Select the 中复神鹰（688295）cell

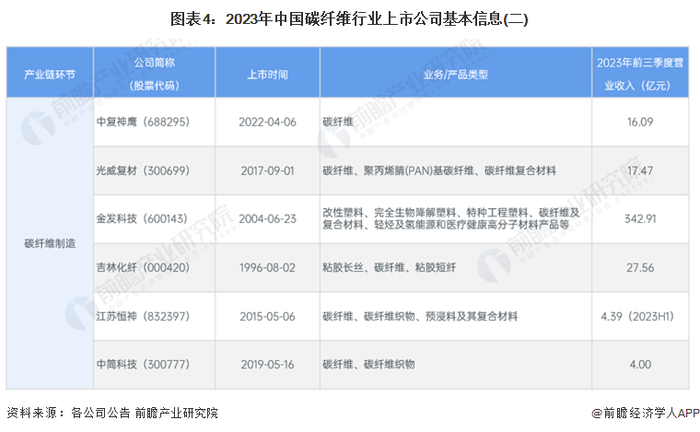point(154,122)
